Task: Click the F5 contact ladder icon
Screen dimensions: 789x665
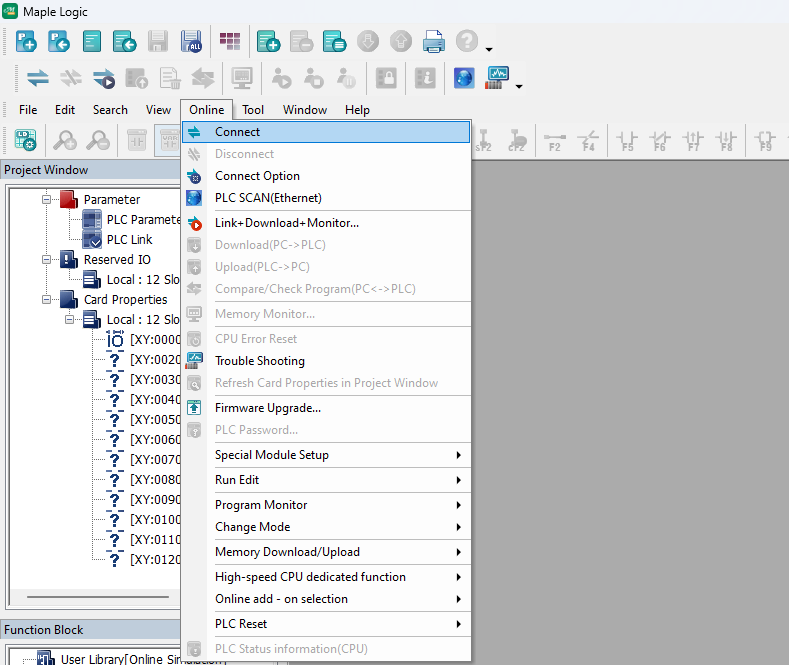Action: point(627,141)
